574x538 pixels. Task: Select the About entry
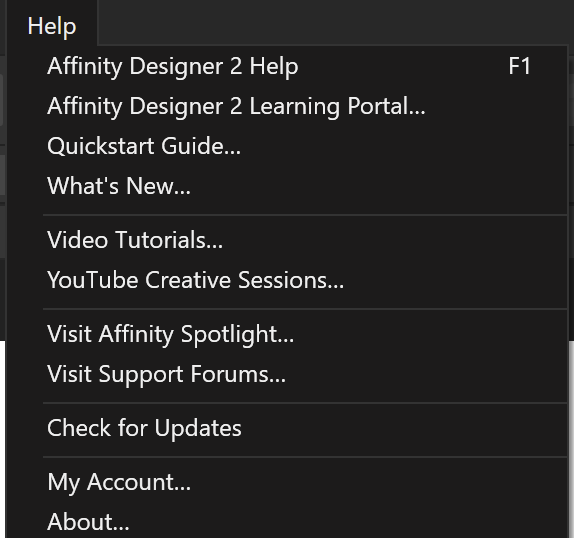click(287, 522)
